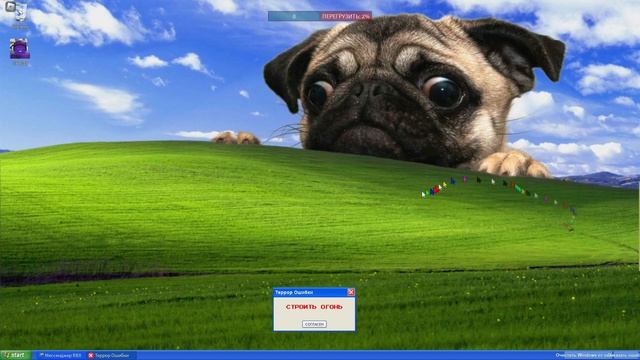Viewport: 640px width, 360px height.
Task: Click the Recycle Bin desktop icon
Action: (x=20, y=13)
